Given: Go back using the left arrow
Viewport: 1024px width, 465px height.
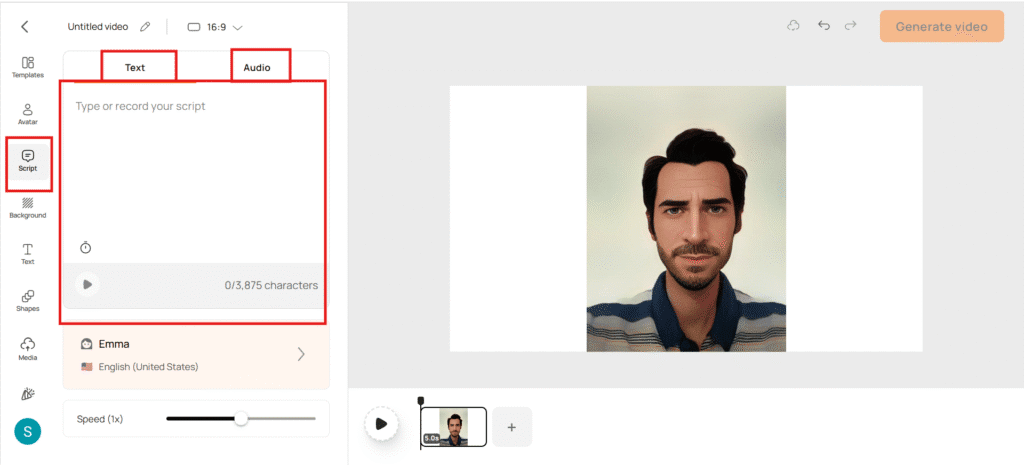Looking at the screenshot, I should click(25, 27).
